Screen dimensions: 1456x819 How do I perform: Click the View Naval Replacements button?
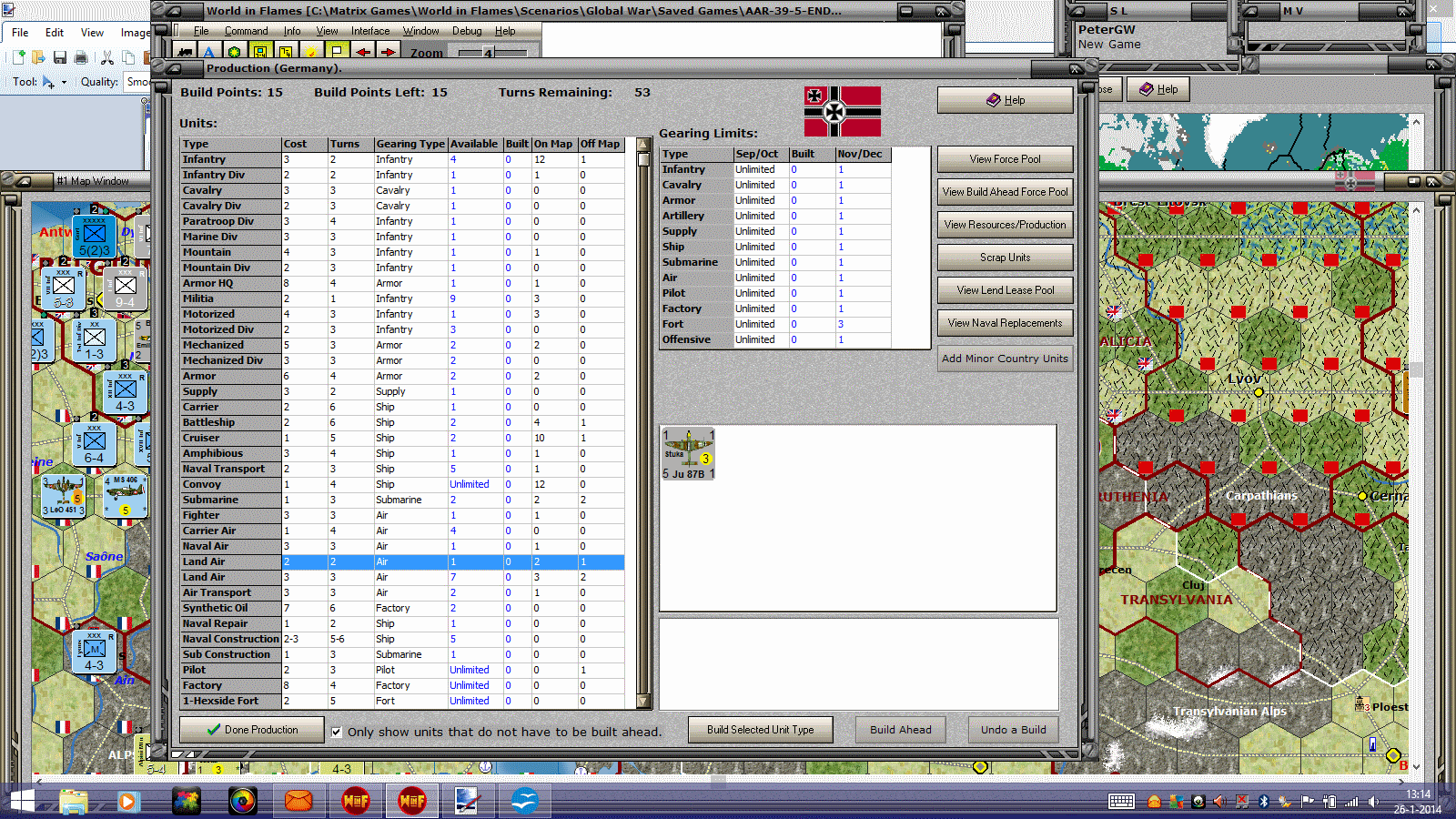pos(1006,323)
